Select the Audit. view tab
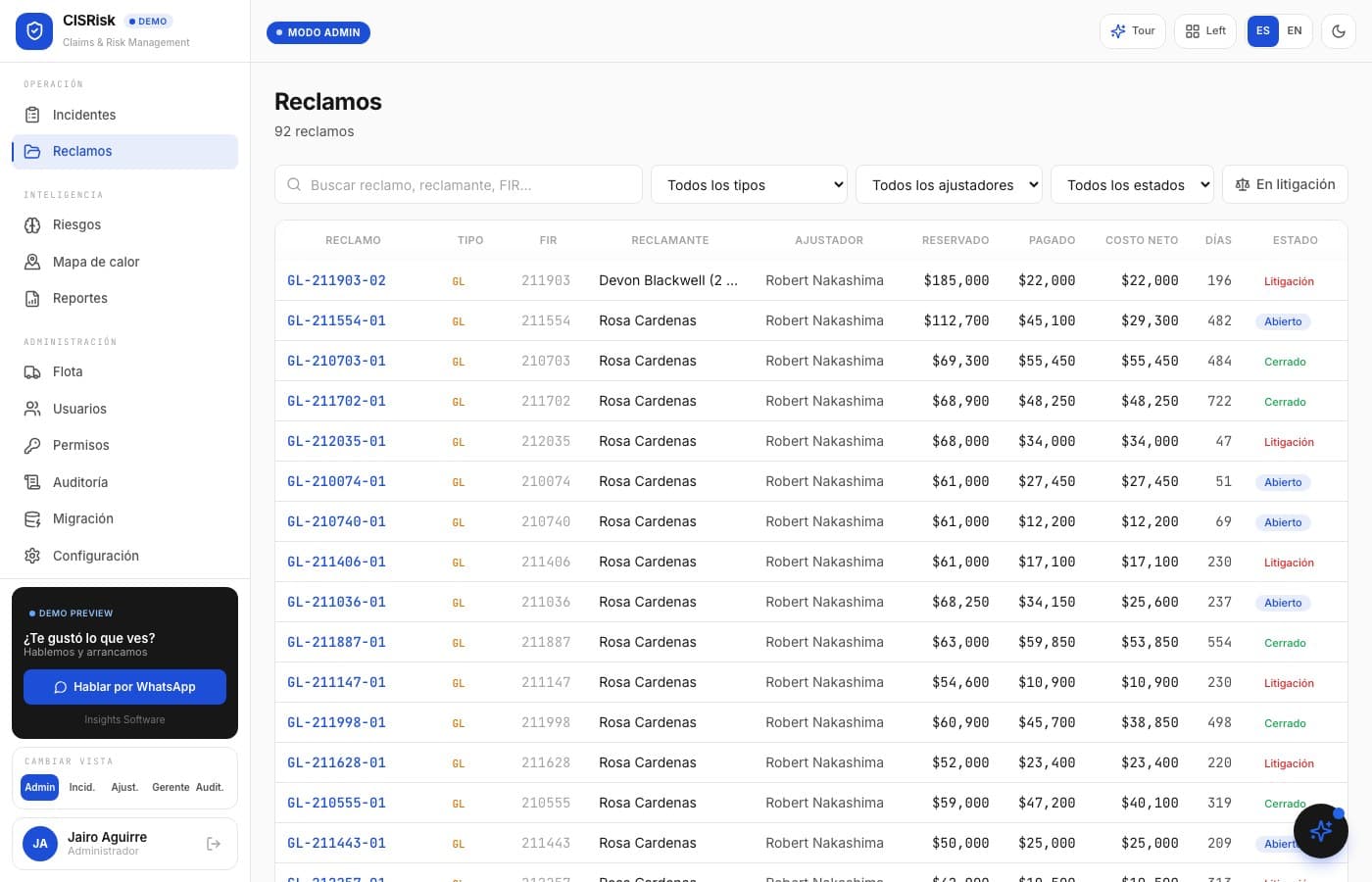 click(x=210, y=787)
